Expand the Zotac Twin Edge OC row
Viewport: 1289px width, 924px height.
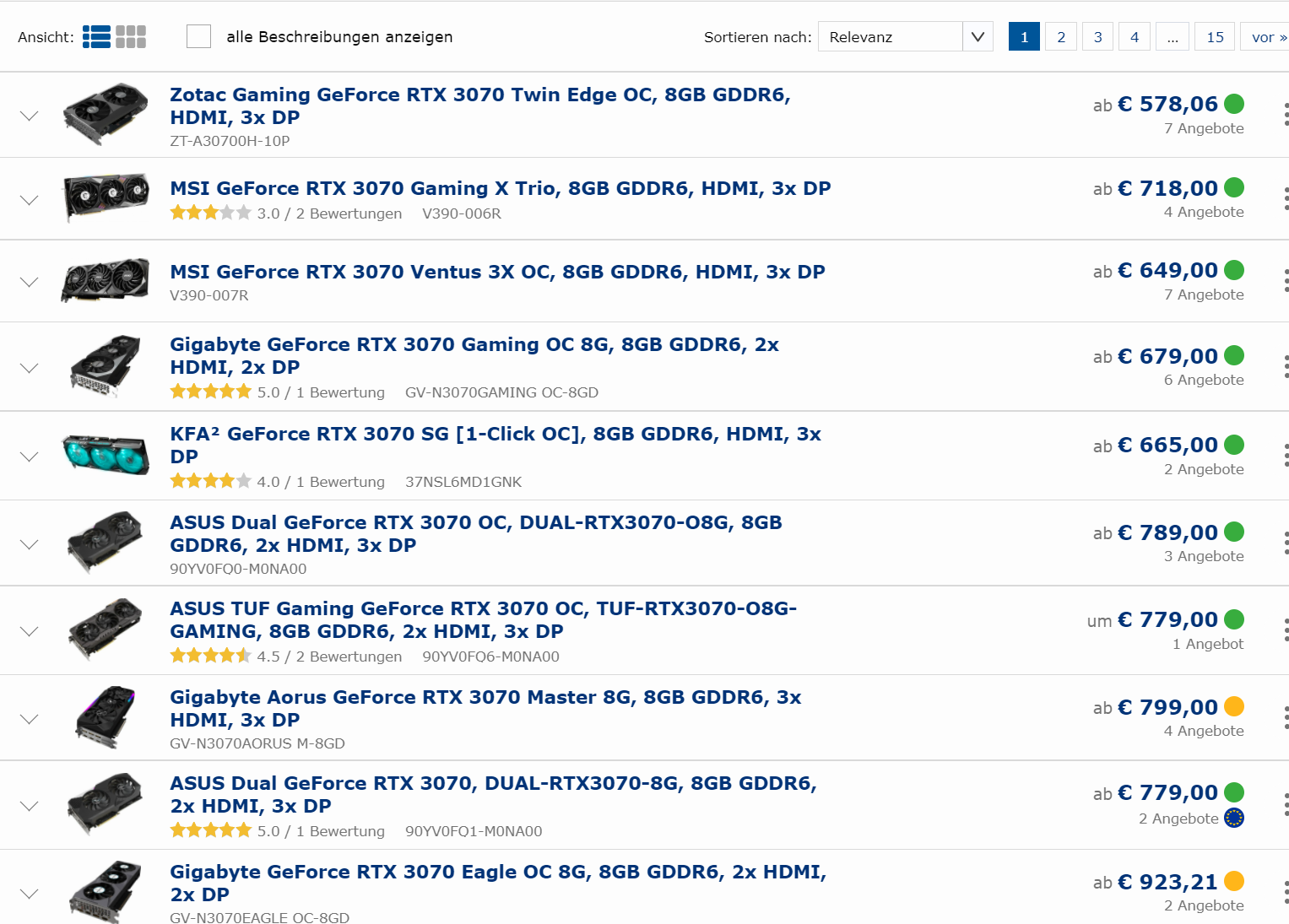[x=30, y=116]
